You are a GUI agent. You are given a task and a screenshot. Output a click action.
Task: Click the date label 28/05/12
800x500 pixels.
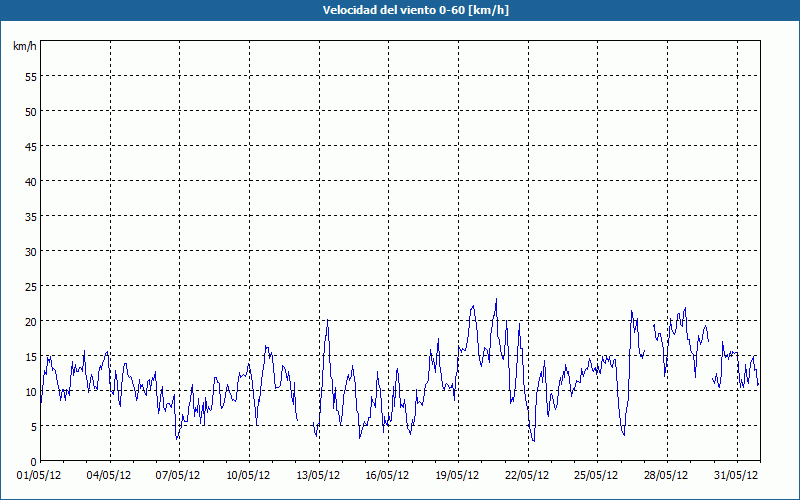click(666, 476)
